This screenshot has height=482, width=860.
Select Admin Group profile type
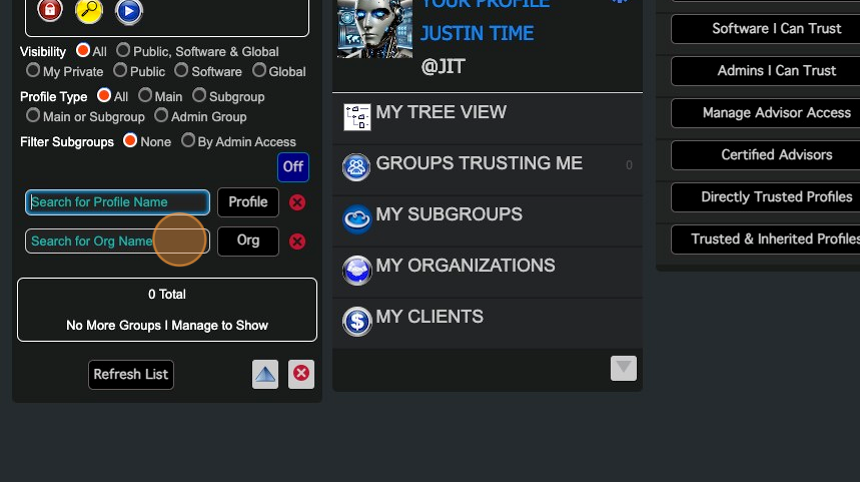pyautogui.click(x=161, y=115)
